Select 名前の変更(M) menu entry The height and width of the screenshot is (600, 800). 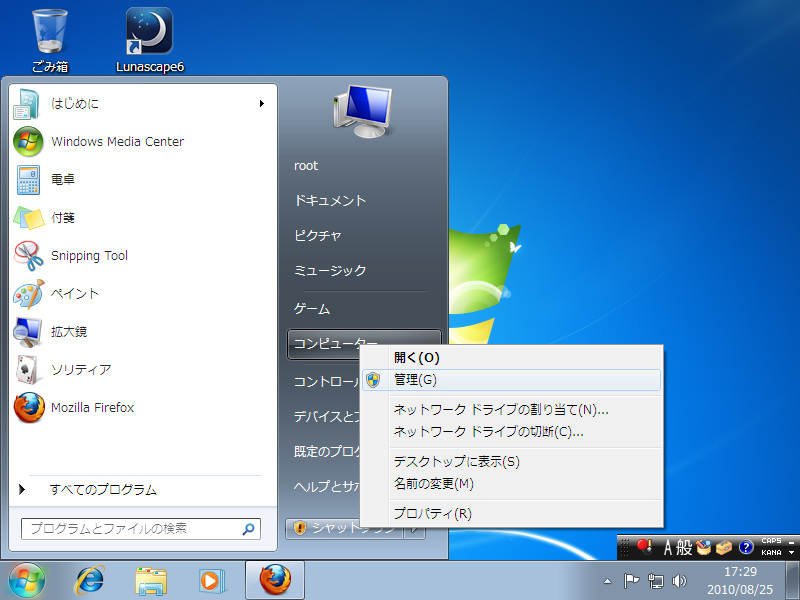click(x=510, y=484)
